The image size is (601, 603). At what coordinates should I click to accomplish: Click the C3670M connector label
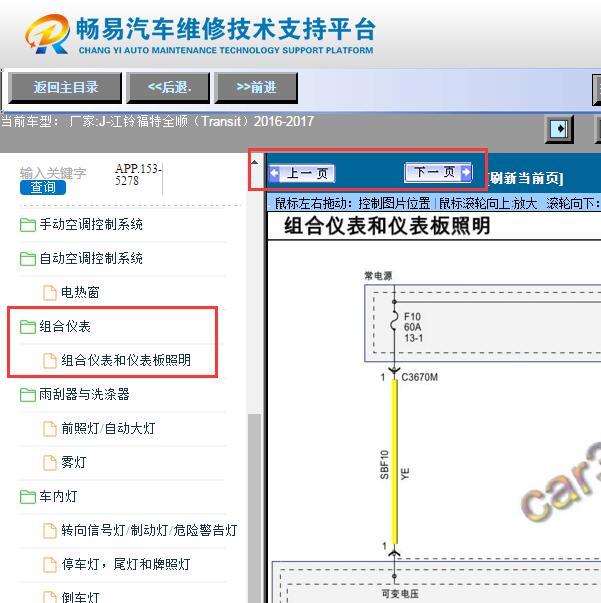click(420, 377)
